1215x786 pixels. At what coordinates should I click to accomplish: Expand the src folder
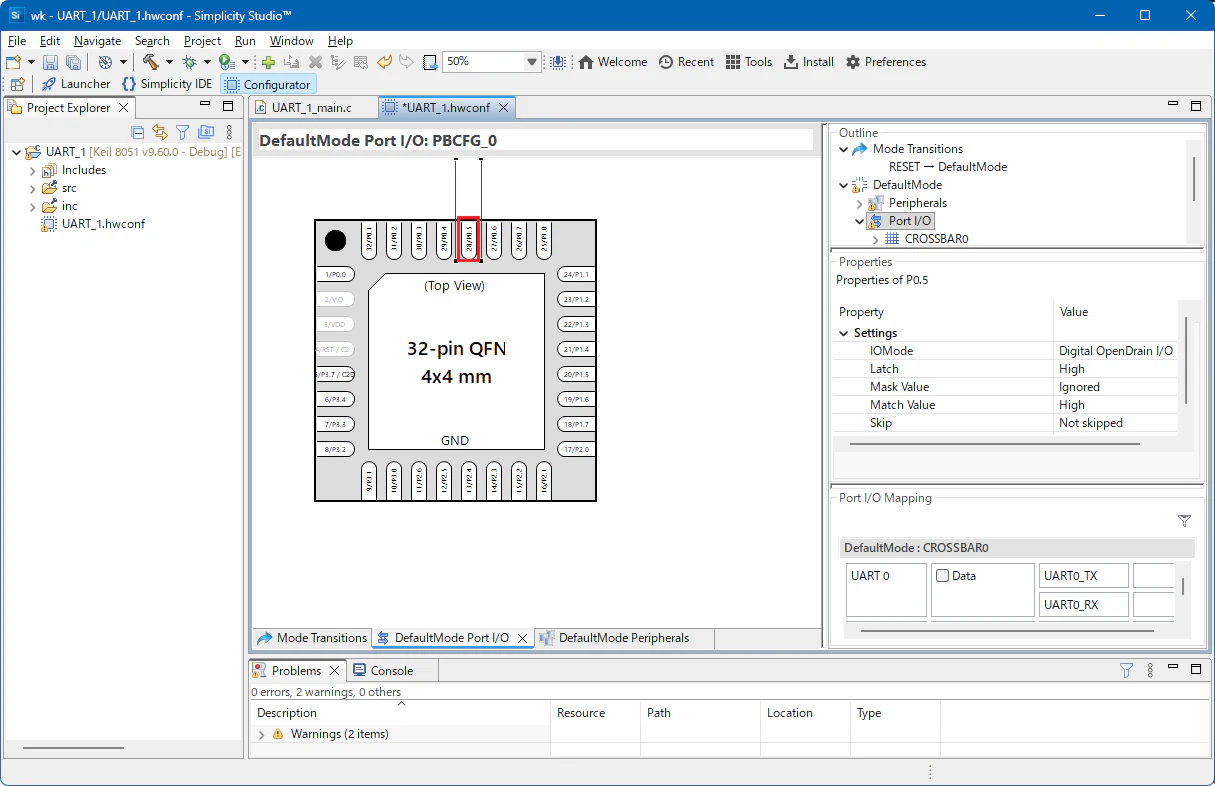[32, 189]
